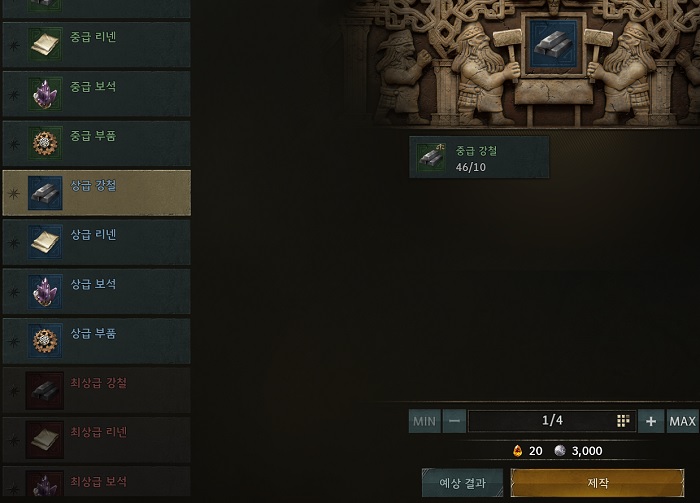
Task: Click the 제작 craft button
Action: pyautogui.click(x=597, y=482)
